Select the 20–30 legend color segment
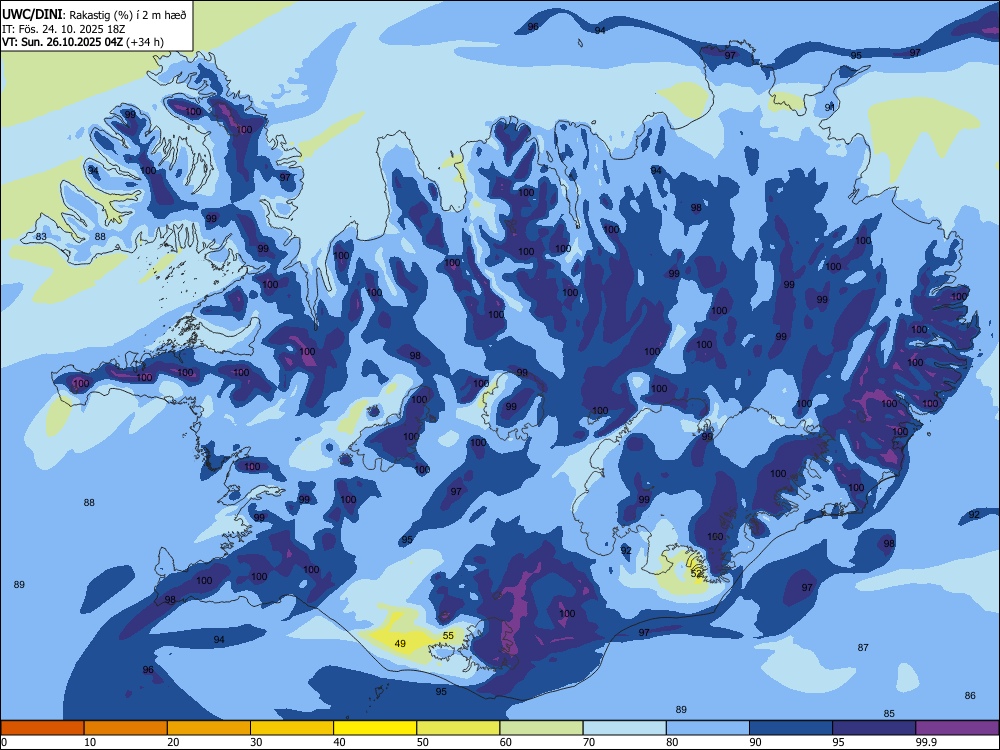 pyautogui.click(x=209, y=728)
